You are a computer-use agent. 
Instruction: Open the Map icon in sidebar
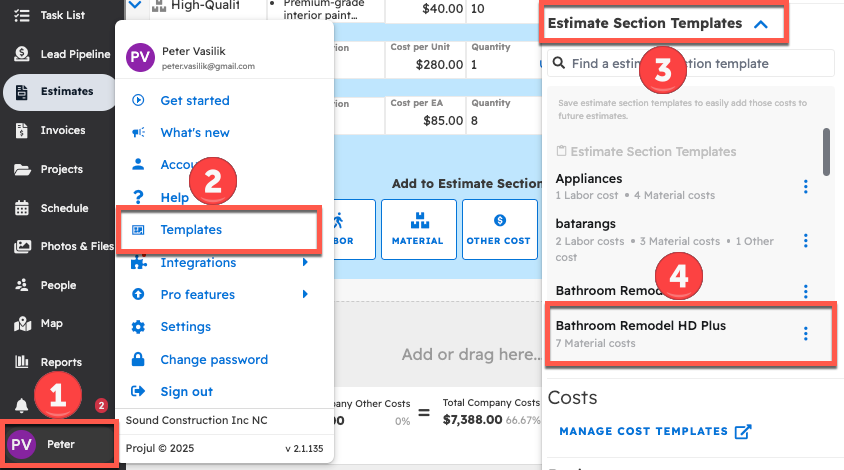[21, 324]
